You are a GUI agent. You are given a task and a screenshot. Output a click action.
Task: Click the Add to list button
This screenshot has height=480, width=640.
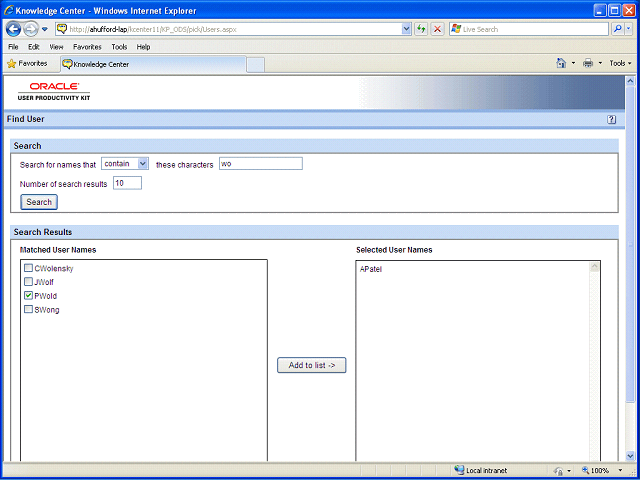pyautogui.click(x=311, y=365)
